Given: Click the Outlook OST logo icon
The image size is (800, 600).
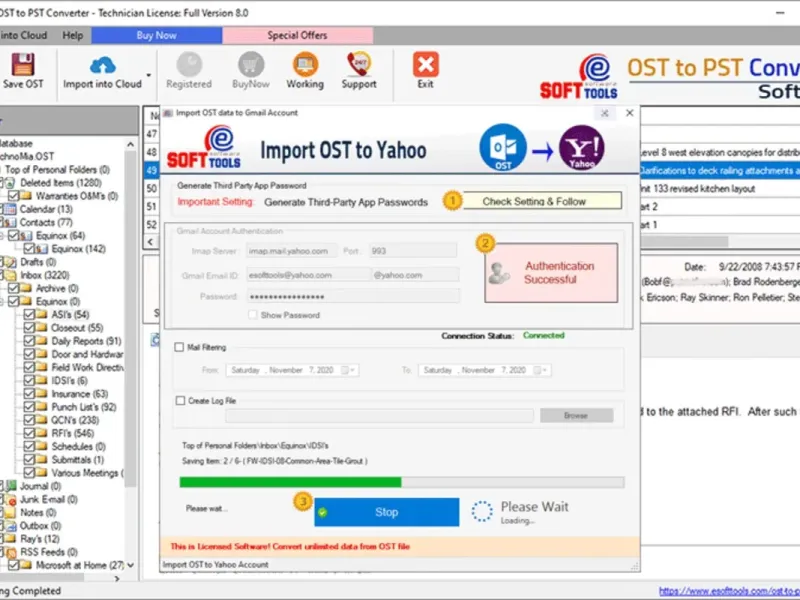Looking at the screenshot, I should (x=503, y=147).
